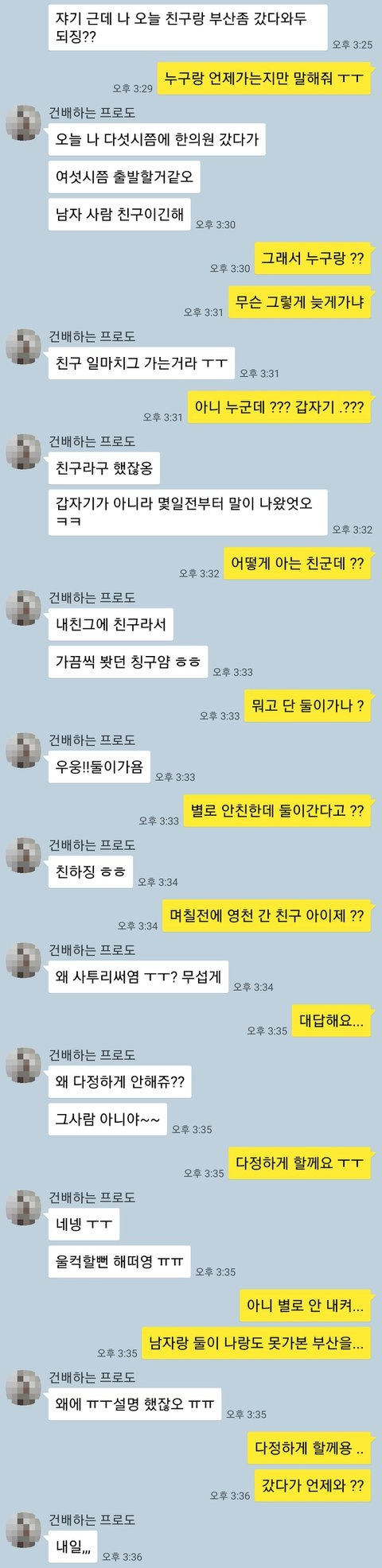Click the yellow message "아니 누군데 ??? 갑자기 .???"
The image size is (382, 1568).
tap(279, 407)
